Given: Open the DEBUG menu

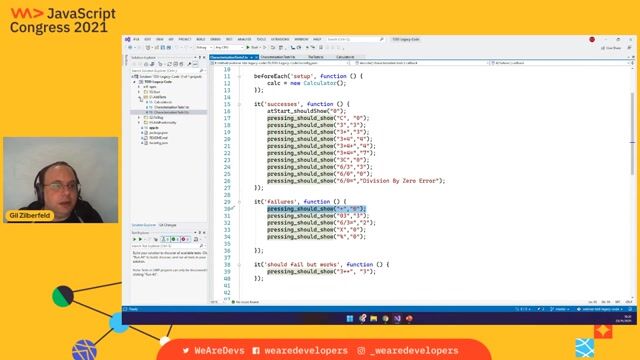Looking at the screenshot, I should 215,40.
